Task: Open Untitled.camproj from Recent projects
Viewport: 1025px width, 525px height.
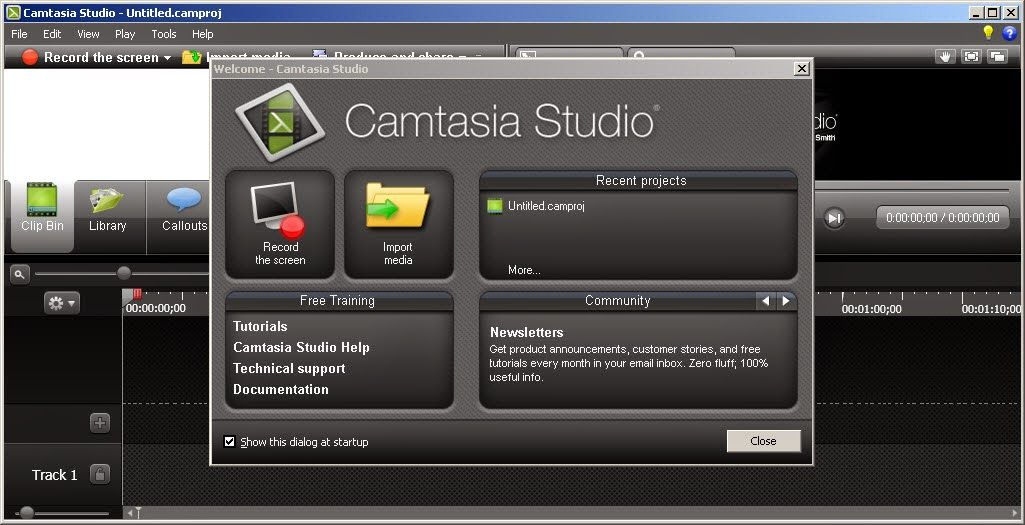Action: coord(546,206)
